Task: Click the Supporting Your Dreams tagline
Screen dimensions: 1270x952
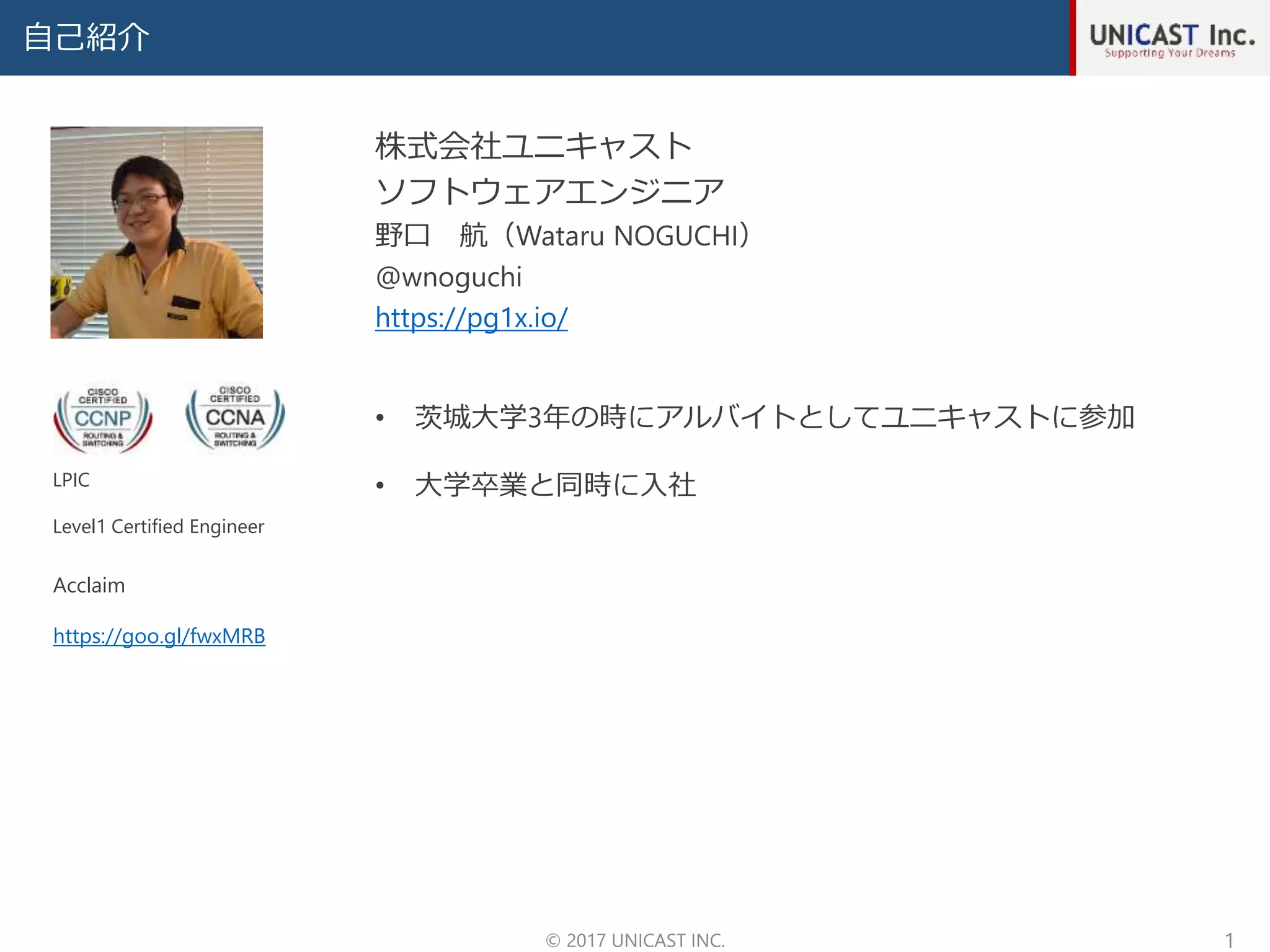Action: (x=1170, y=54)
